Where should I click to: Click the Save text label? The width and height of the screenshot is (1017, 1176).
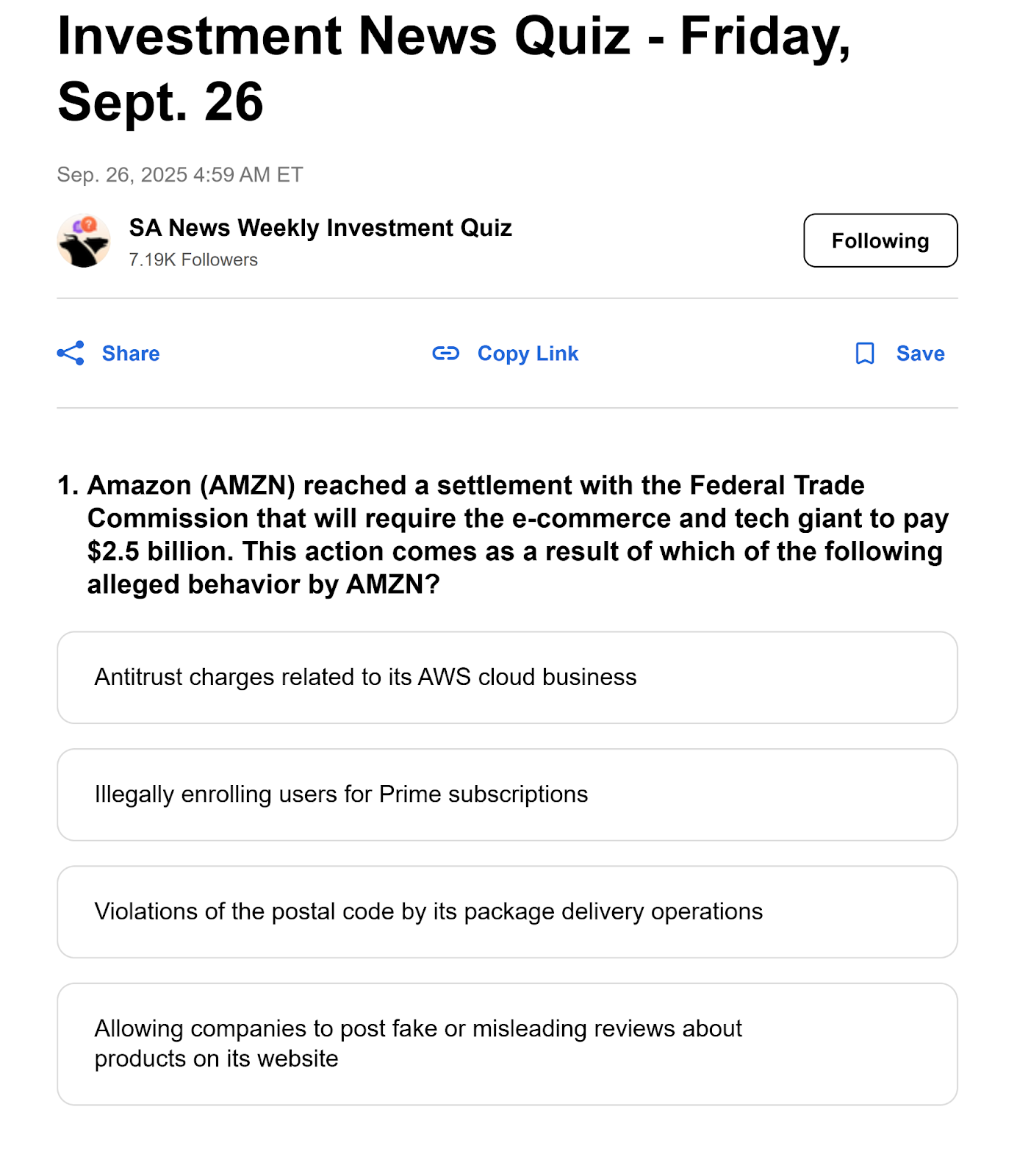pos(920,354)
